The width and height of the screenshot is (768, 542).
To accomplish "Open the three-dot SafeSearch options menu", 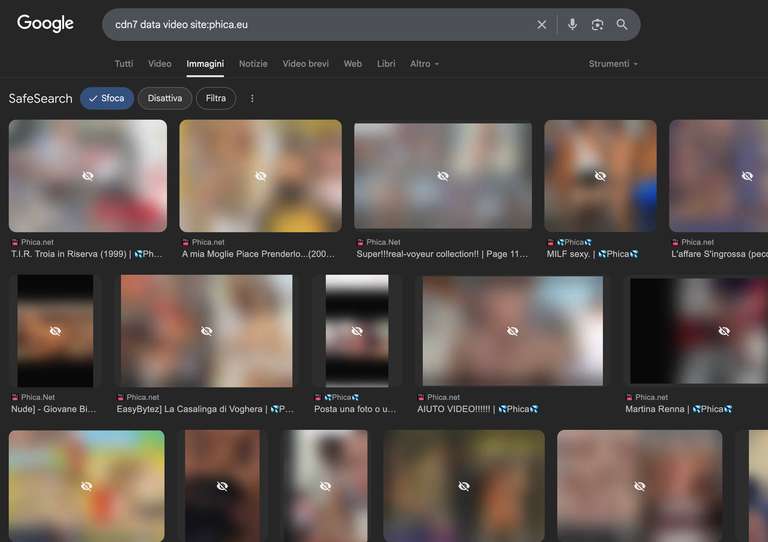I will 252,98.
